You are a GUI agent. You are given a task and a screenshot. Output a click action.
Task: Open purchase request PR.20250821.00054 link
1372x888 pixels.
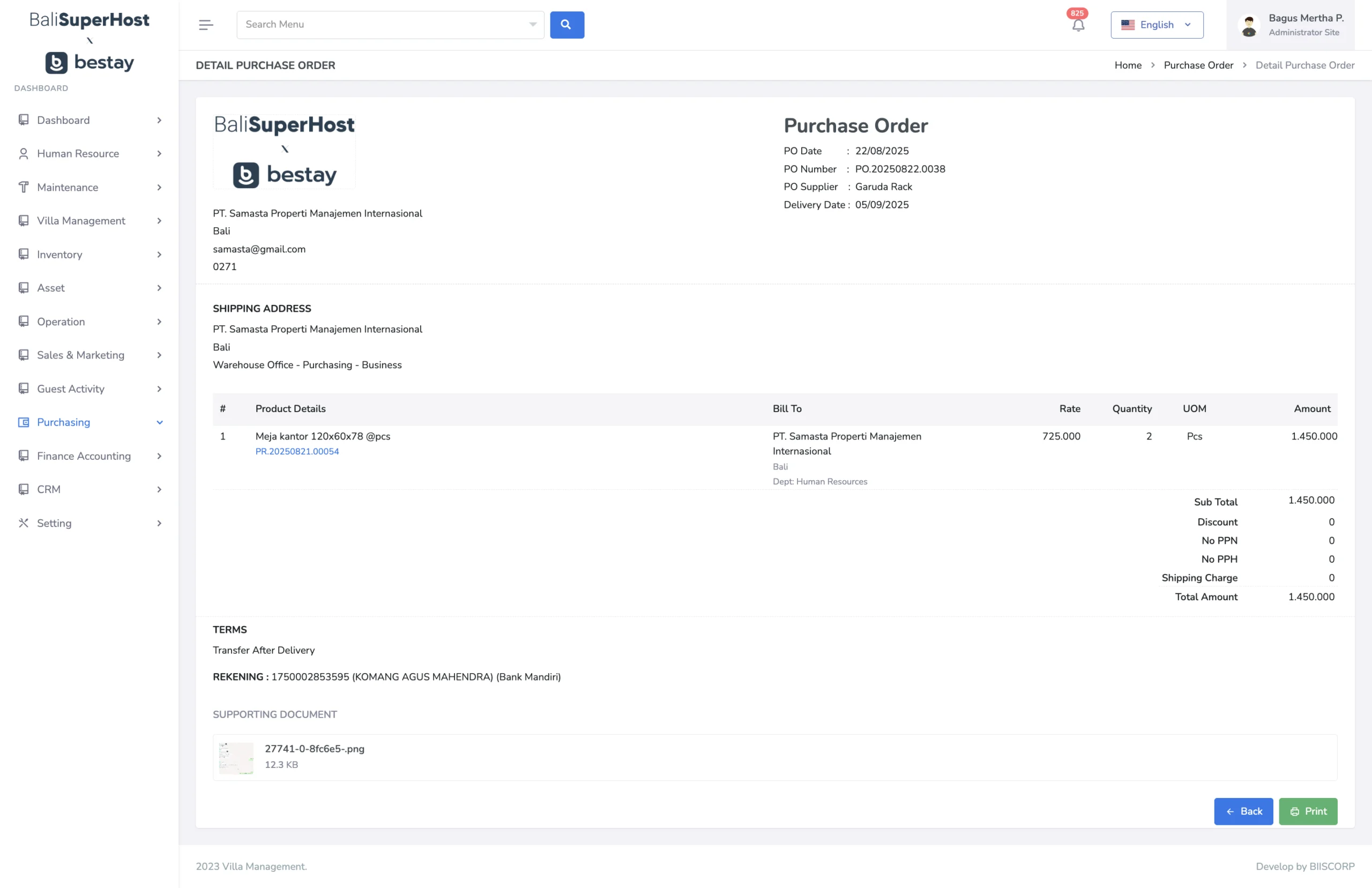[297, 451]
